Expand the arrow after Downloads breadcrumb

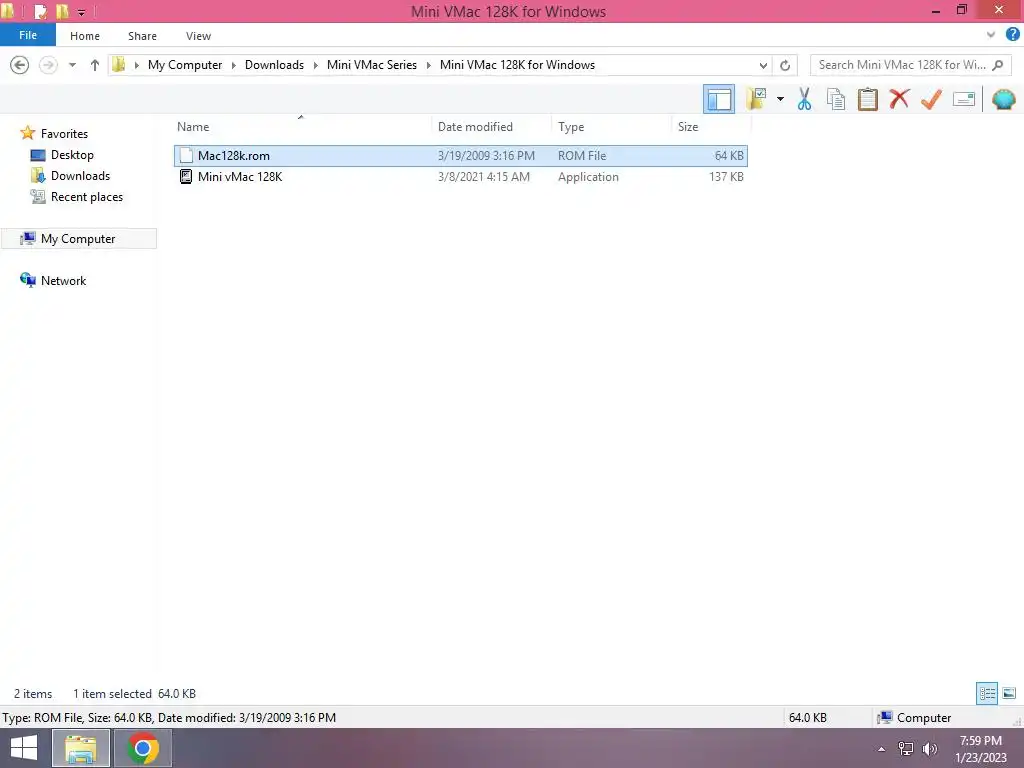[x=315, y=65]
